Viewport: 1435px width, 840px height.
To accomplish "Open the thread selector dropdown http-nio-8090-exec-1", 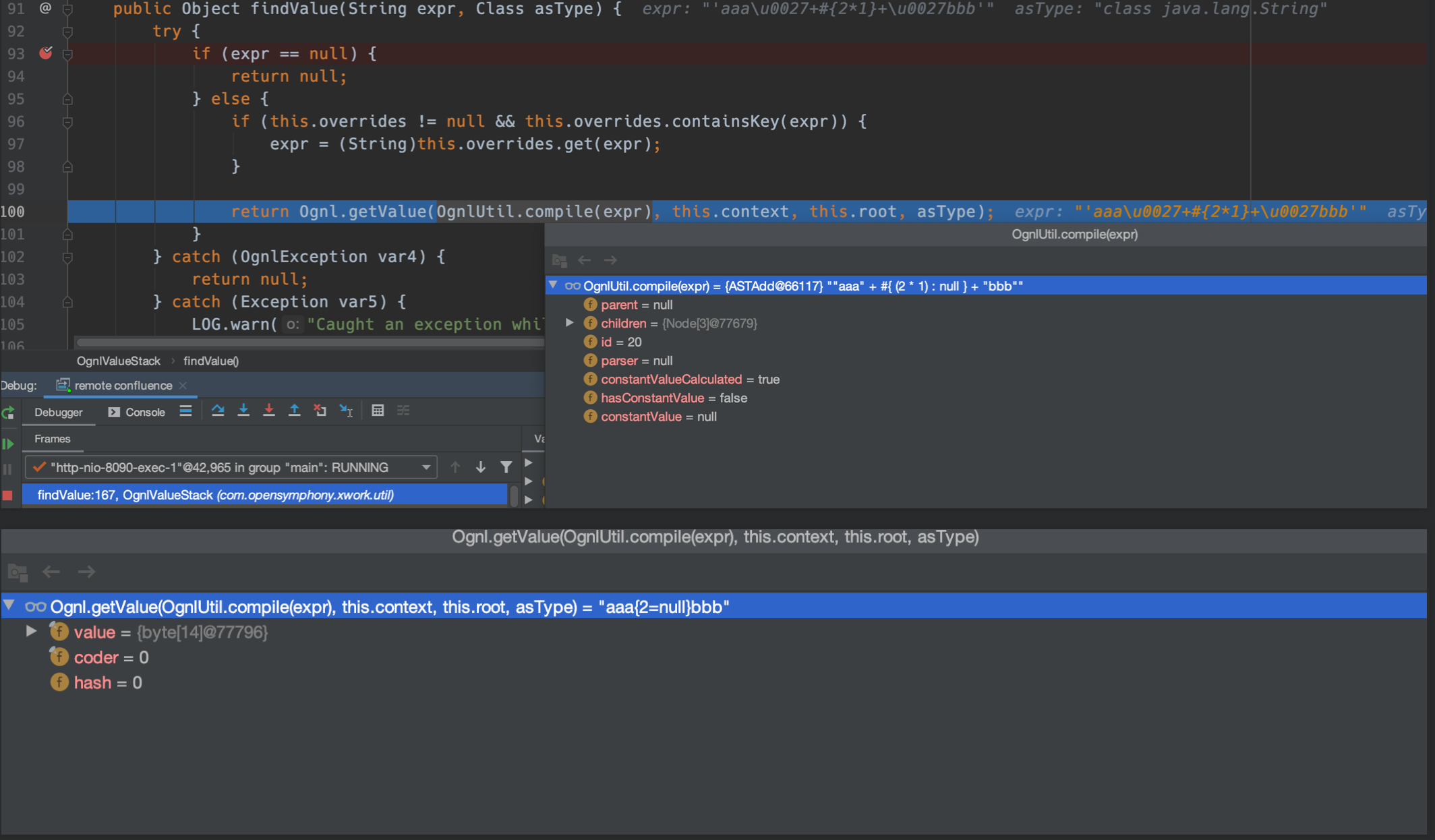I will coord(231,467).
